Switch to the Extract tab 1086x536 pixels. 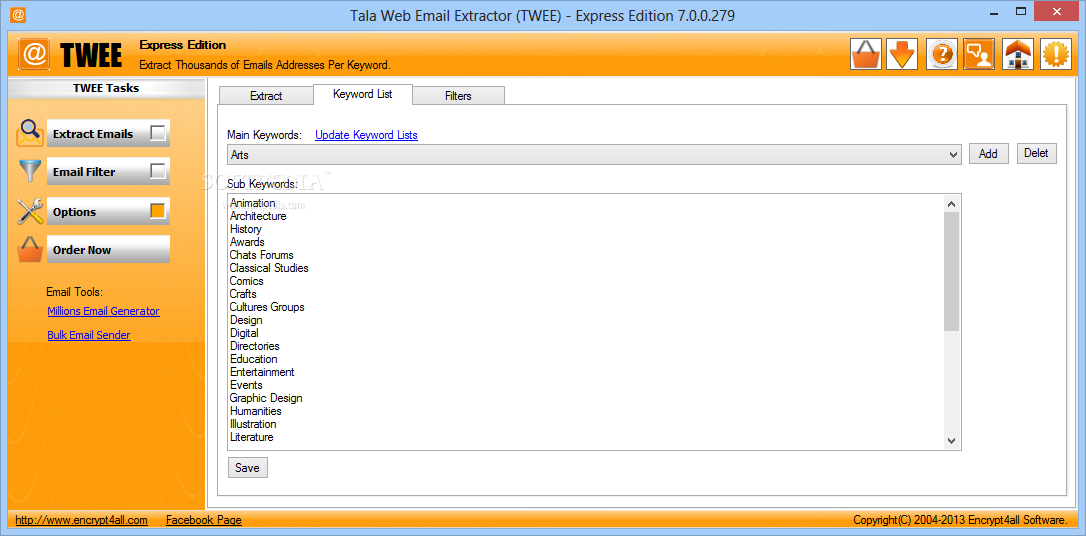(266, 96)
